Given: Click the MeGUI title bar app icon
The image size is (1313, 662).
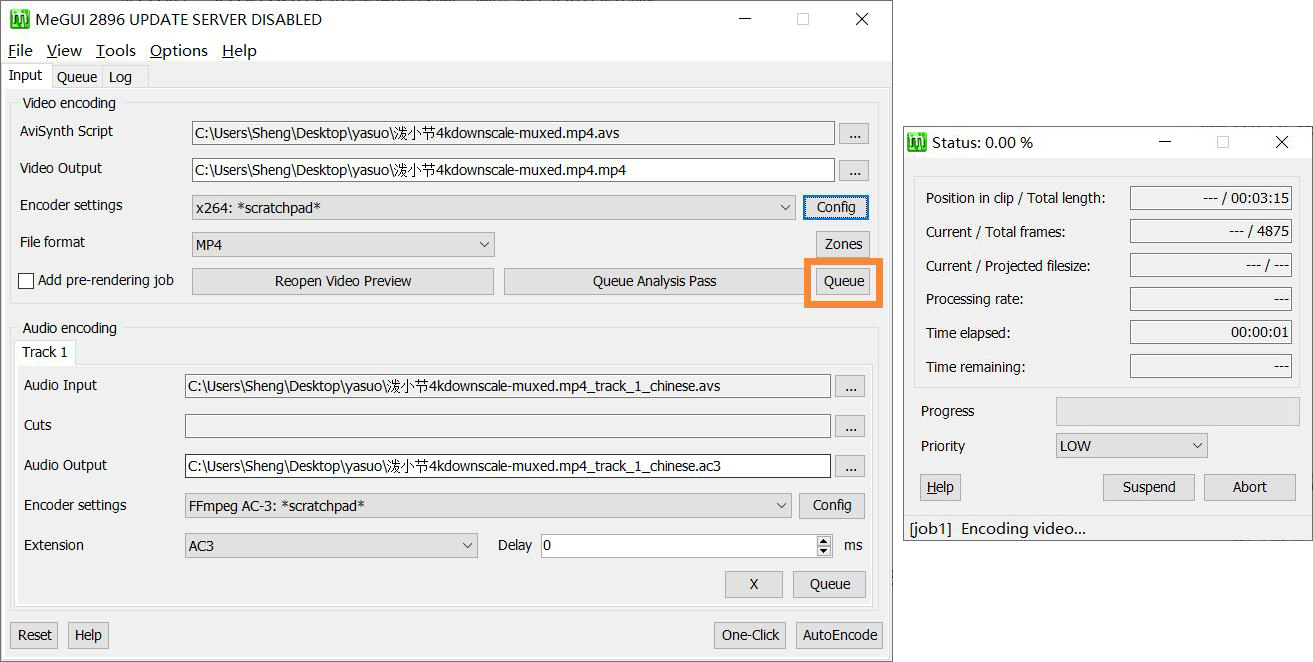Looking at the screenshot, I should [x=19, y=19].
